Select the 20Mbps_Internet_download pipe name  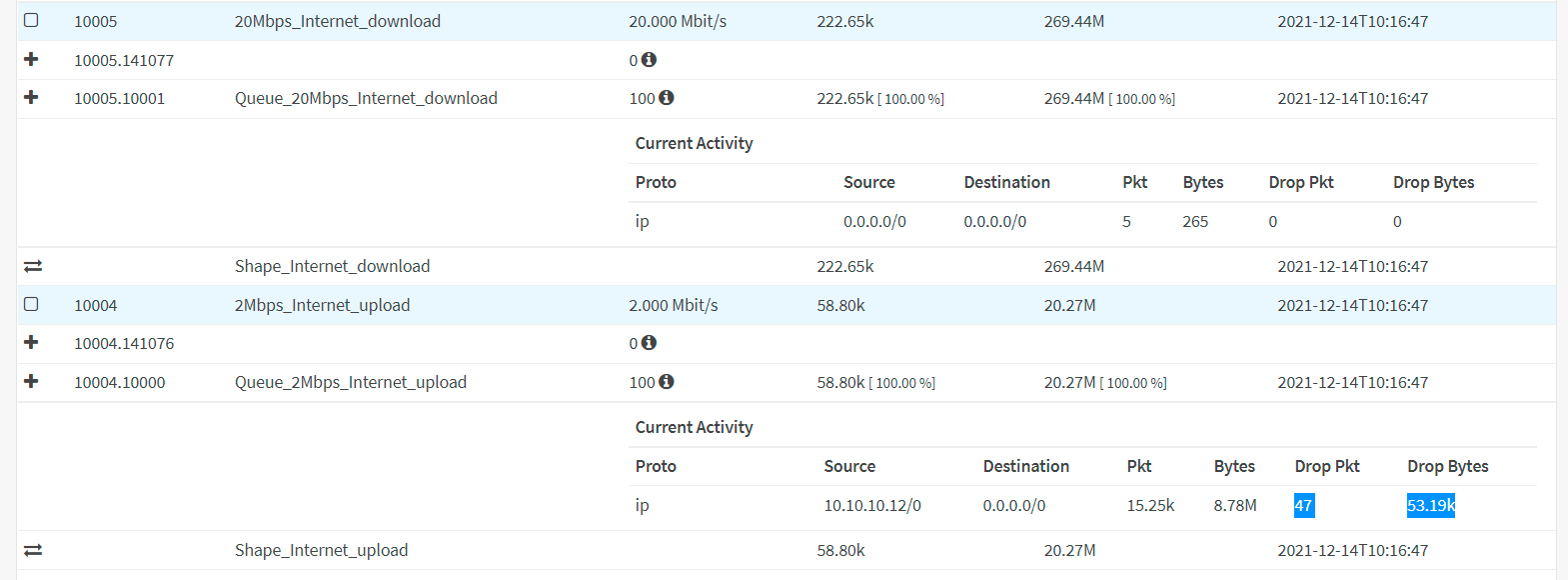pos(337,21)
